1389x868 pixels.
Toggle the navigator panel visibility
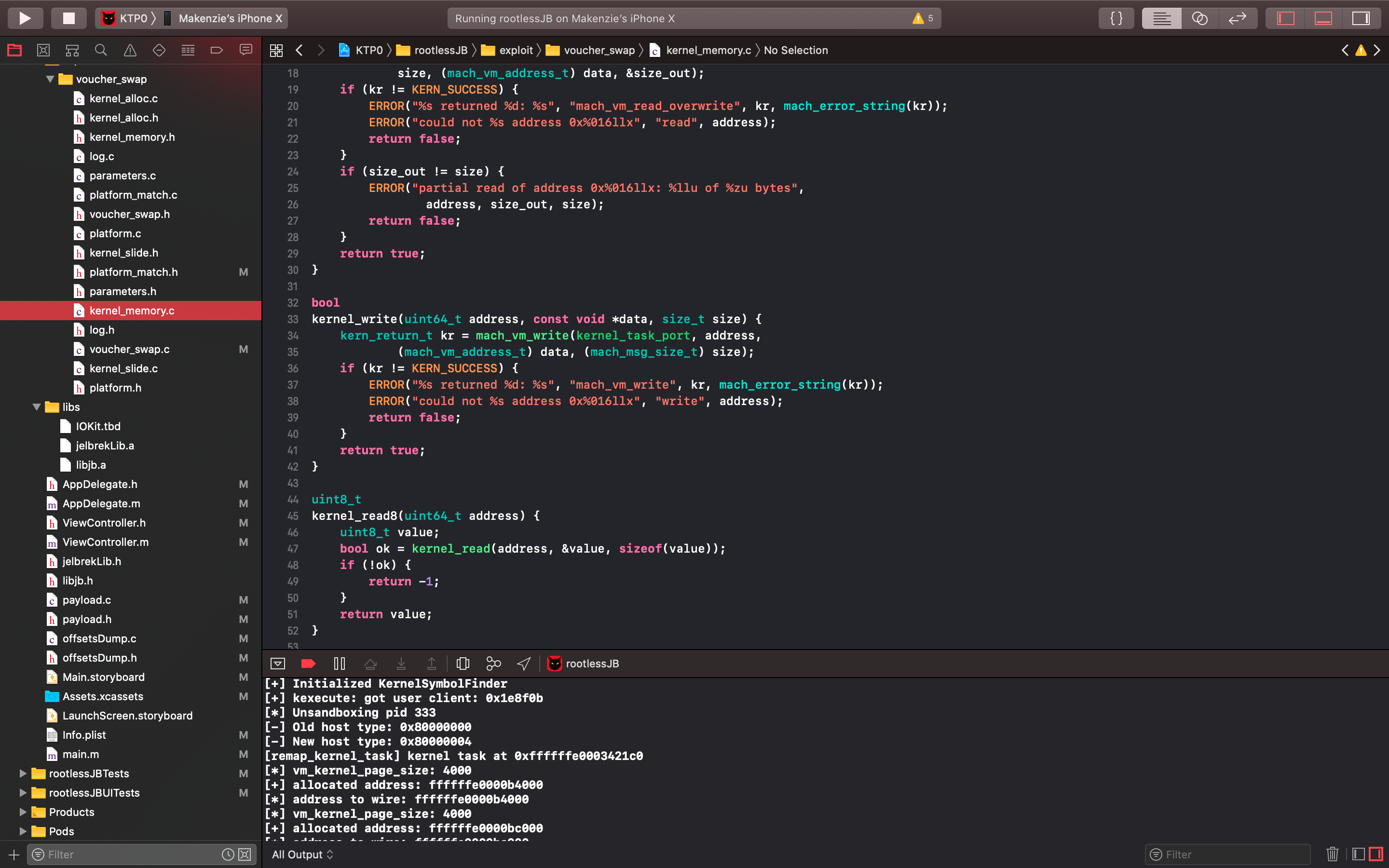1286,18
